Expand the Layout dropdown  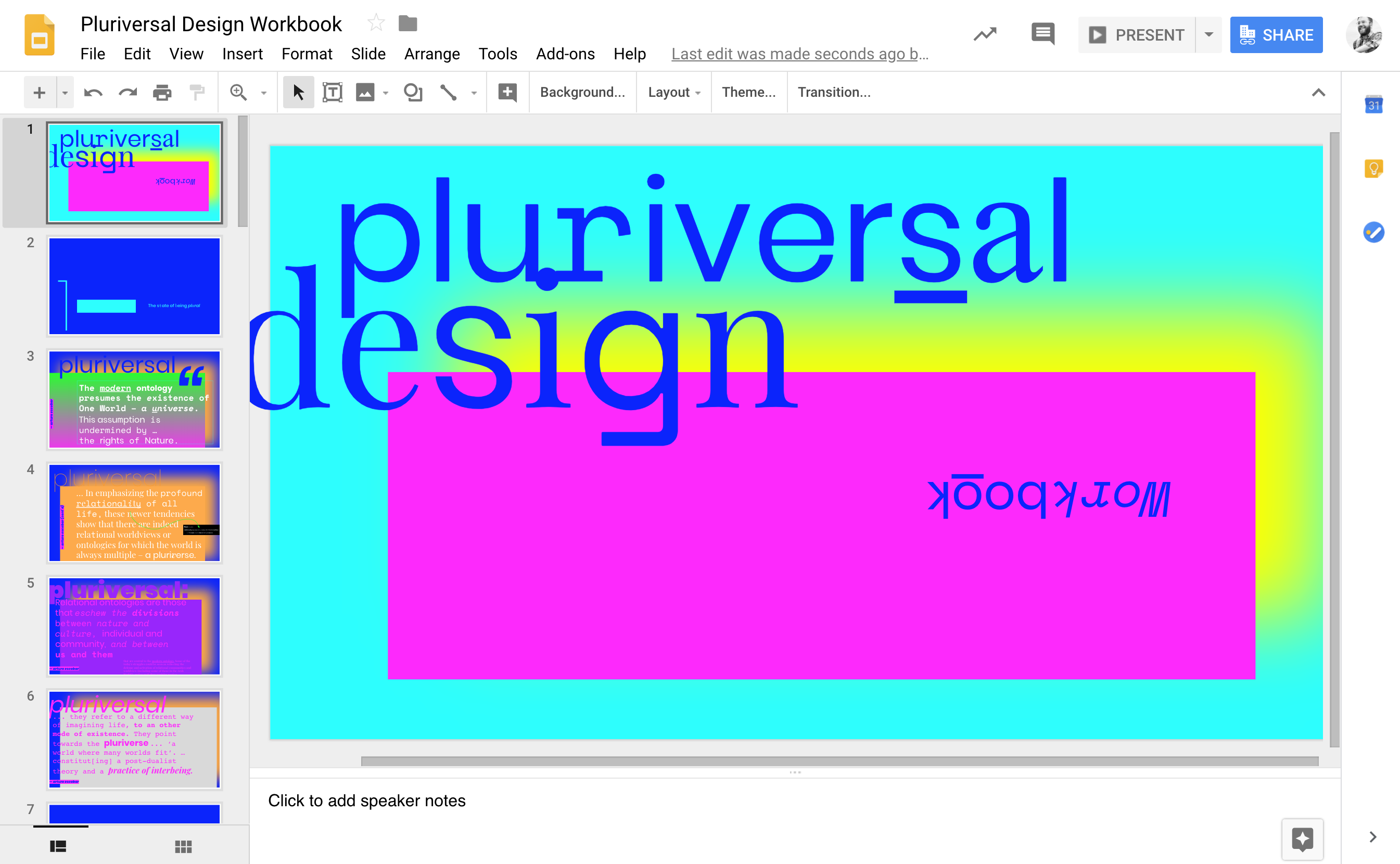point(673,93)
